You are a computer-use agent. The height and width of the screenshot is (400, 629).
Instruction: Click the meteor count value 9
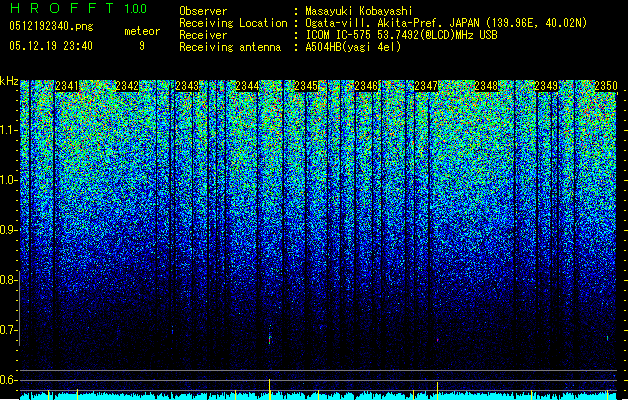142,46
